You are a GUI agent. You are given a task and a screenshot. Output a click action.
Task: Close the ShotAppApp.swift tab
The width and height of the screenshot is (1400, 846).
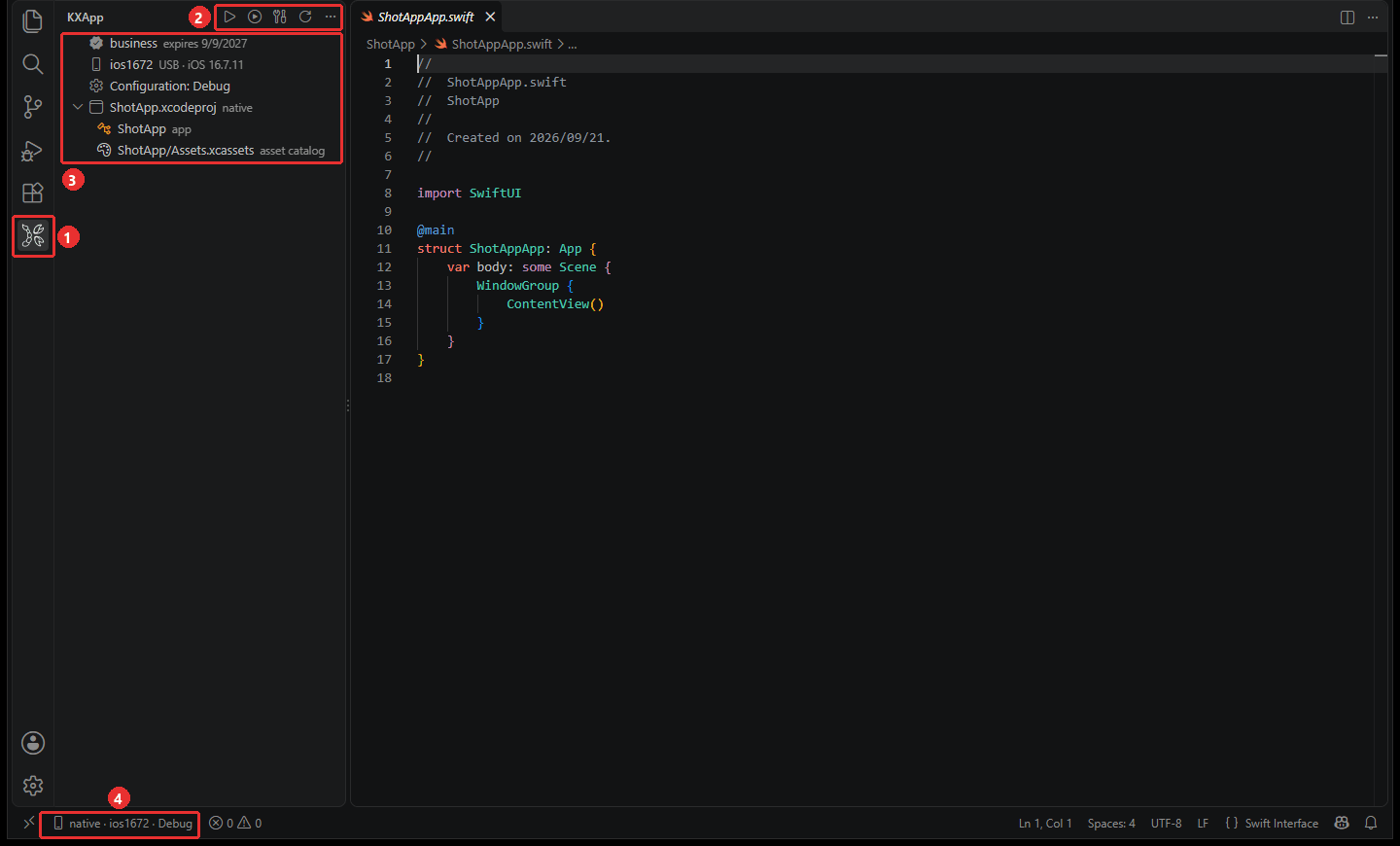point(491,17)
